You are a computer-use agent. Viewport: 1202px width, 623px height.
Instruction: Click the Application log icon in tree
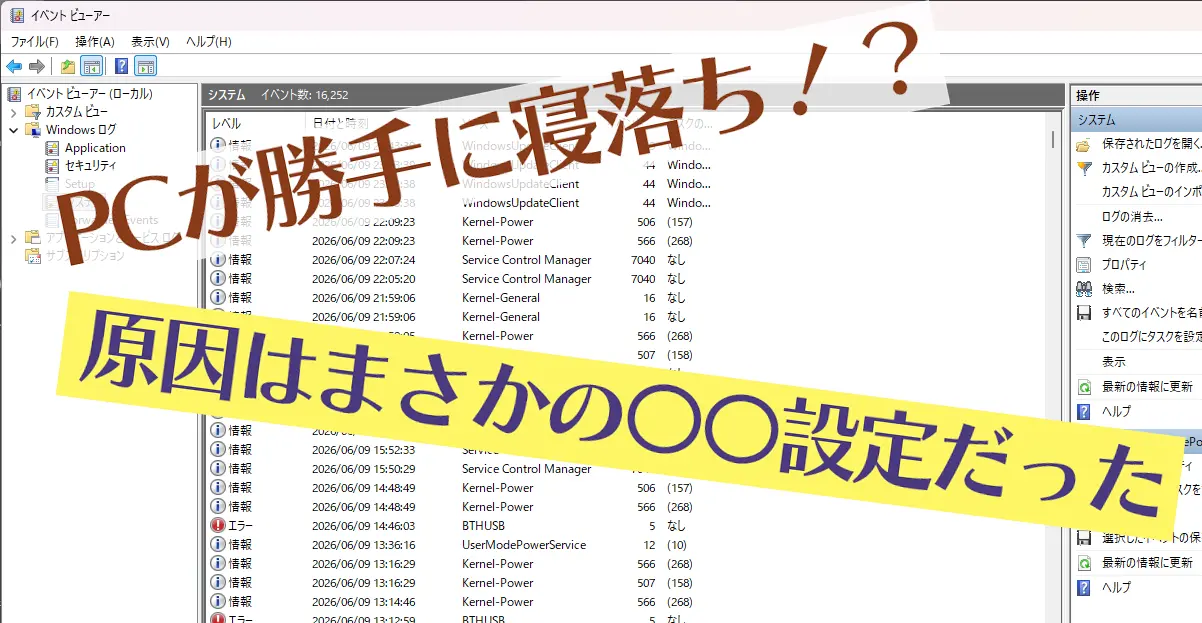(x=53, y=148)
